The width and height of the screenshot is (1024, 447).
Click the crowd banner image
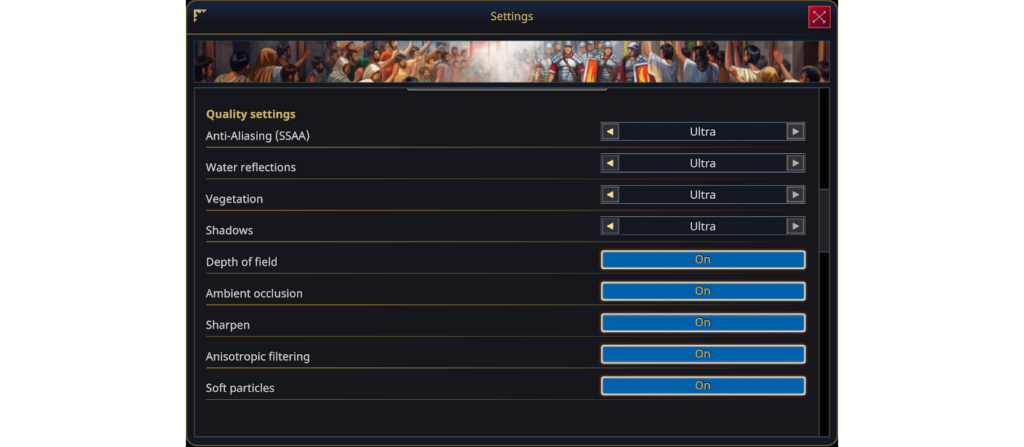point(511,61)
